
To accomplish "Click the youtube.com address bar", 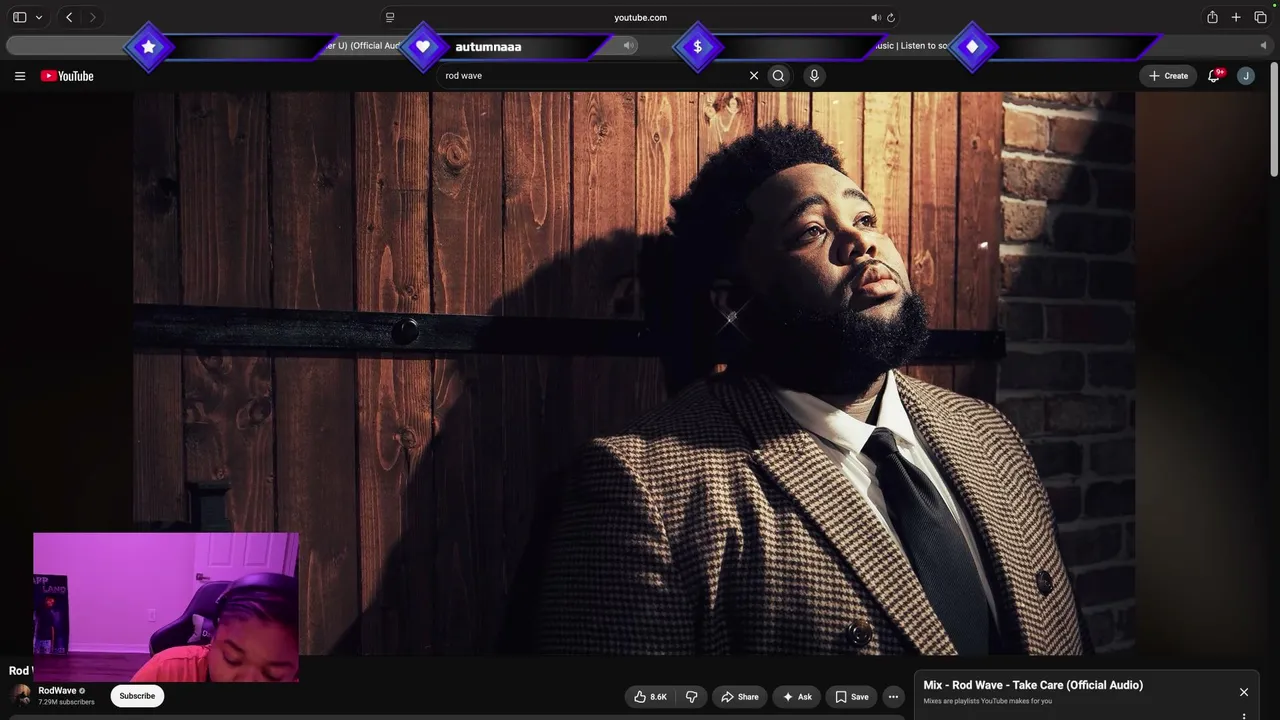I will 640,17.
